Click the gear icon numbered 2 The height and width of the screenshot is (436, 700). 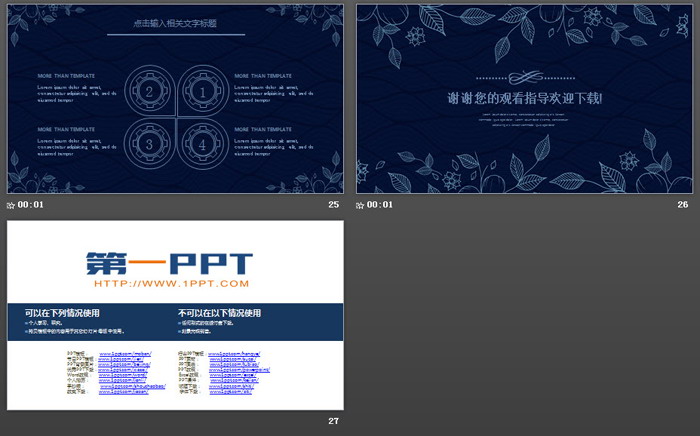[x=150, y=91]
